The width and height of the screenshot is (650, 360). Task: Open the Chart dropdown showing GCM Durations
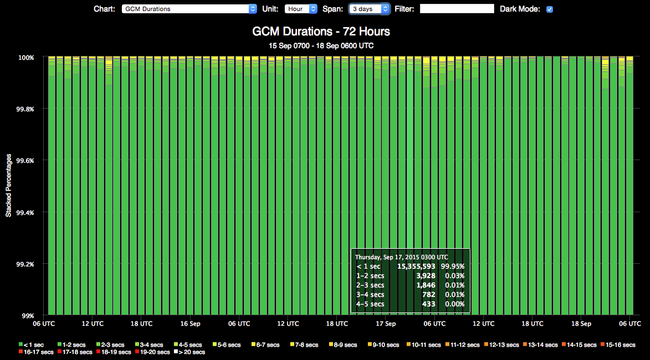tap(189, 9)
